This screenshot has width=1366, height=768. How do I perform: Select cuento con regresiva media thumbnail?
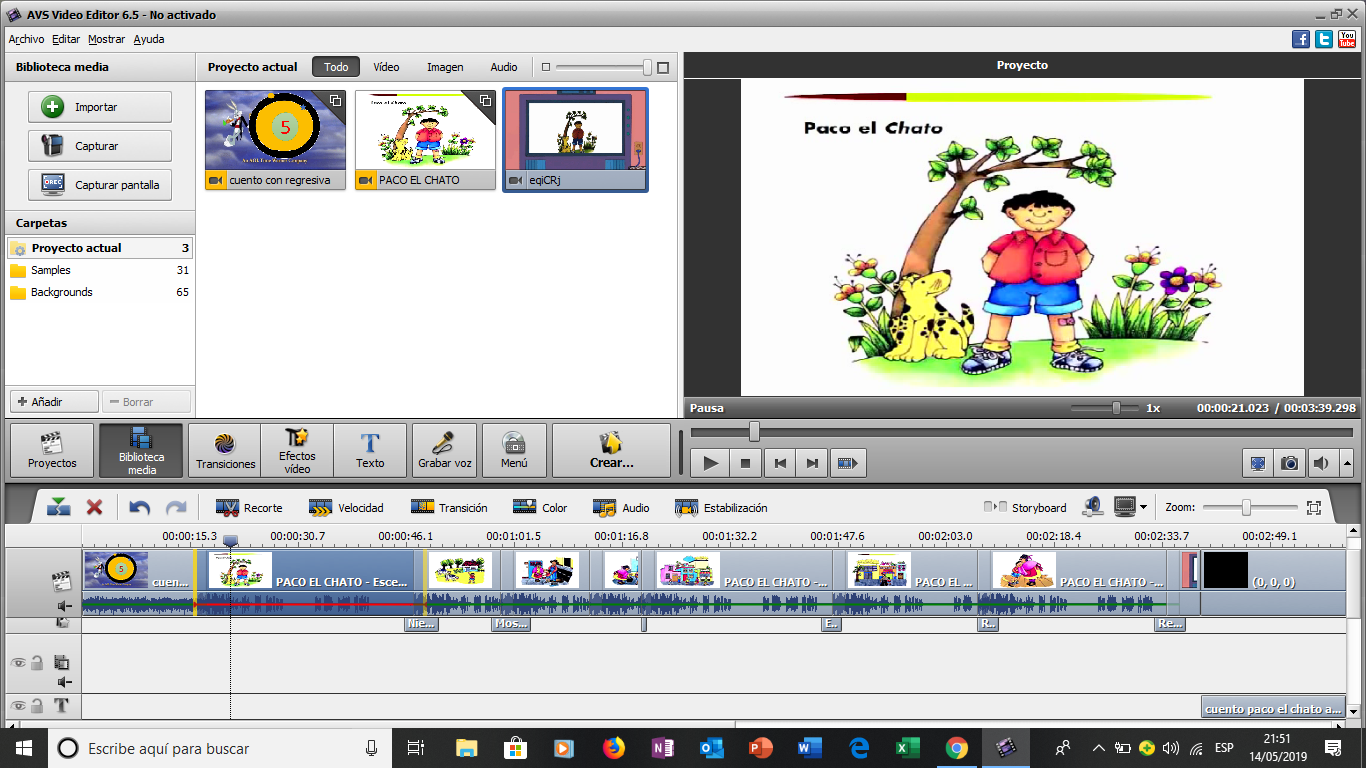point(275,139)
